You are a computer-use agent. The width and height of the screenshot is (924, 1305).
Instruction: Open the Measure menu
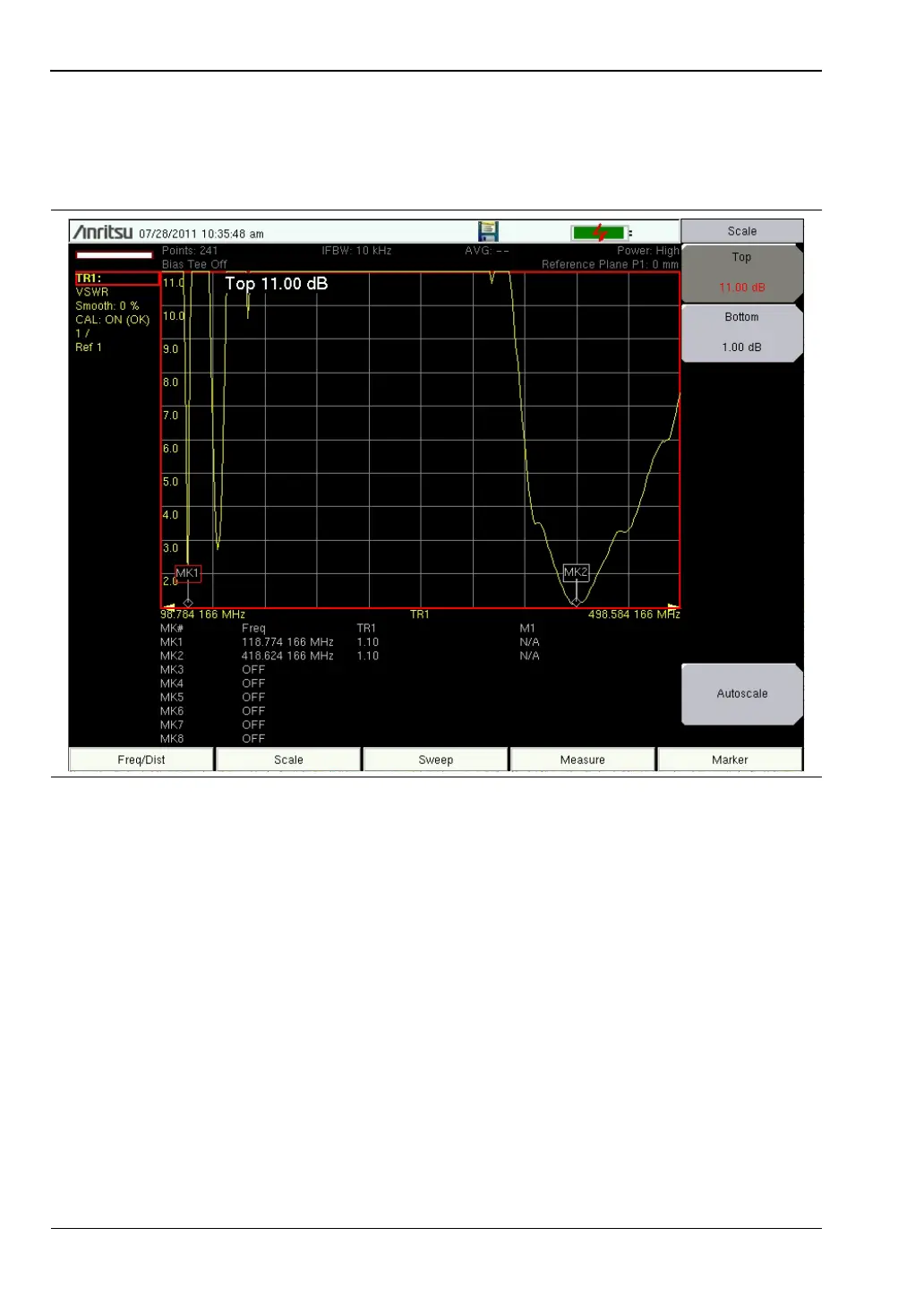[583, 760]
